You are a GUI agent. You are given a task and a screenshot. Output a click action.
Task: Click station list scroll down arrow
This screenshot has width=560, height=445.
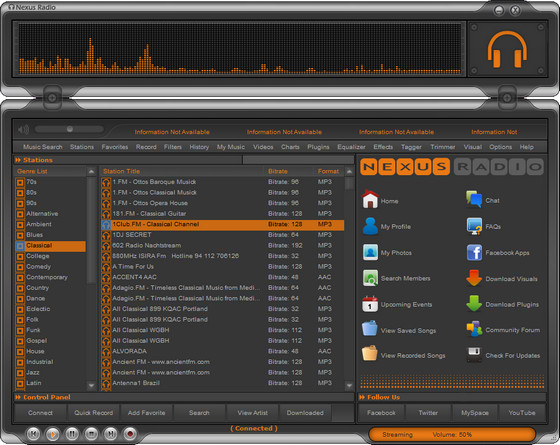(349, 385)
